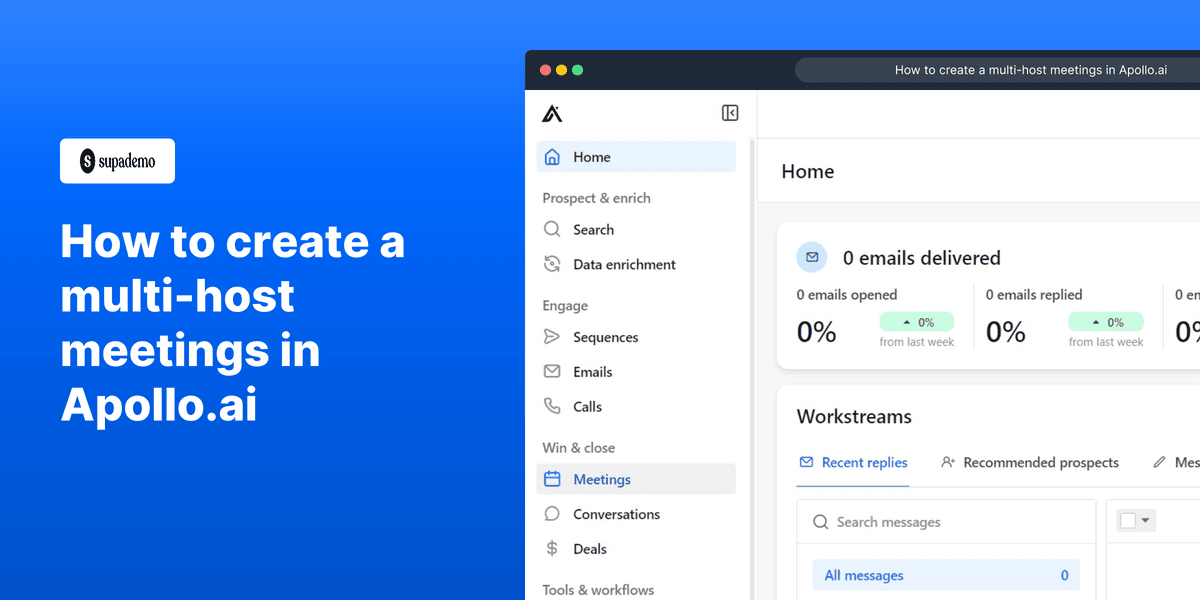Click the envelope icon beside emails delivered
This screenshot has width=1200, height=600.
(x=812, y=257)
